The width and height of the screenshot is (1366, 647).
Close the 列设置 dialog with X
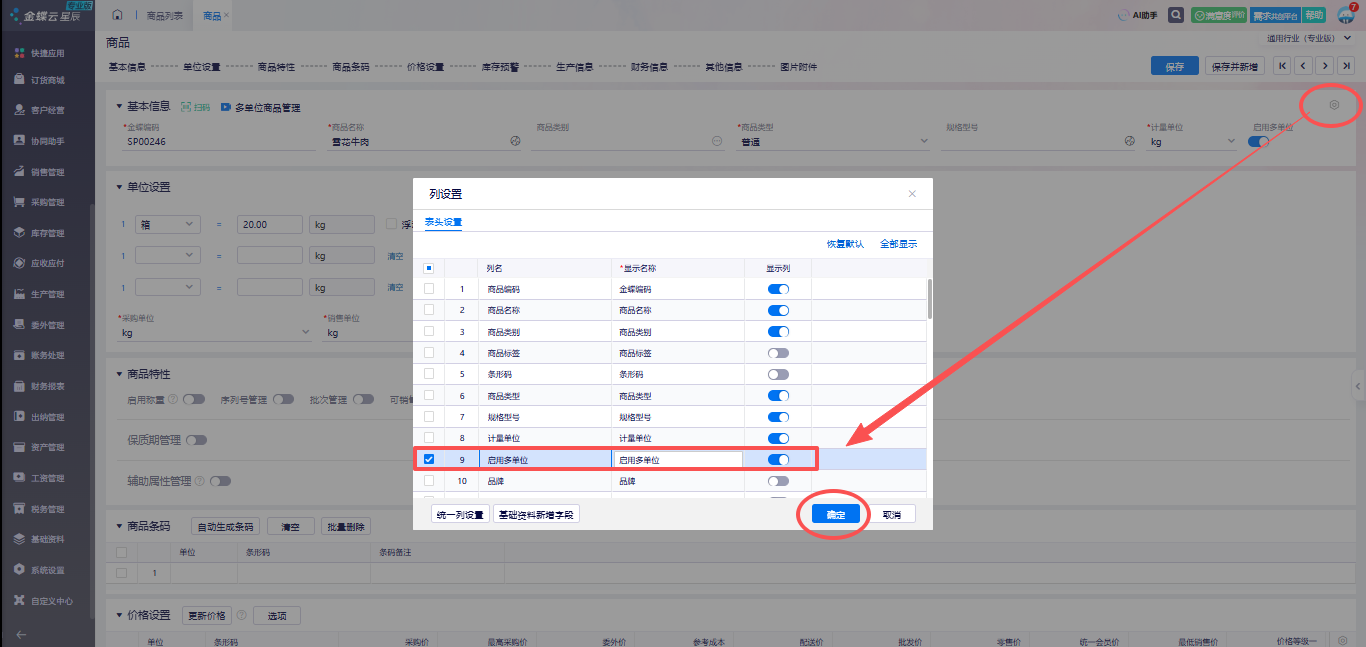click(912, 194)
